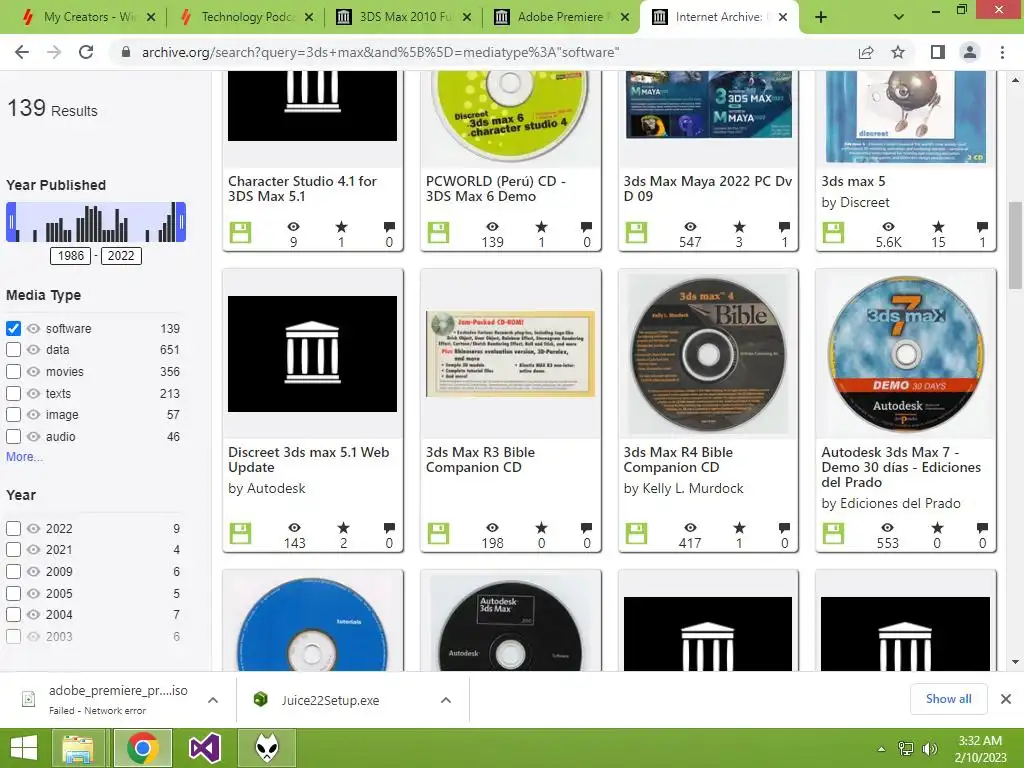This screenshot has width=1024, height=768.
Task: Go back to the previous page
Action: pyautogui.click(x=22, y=52)
